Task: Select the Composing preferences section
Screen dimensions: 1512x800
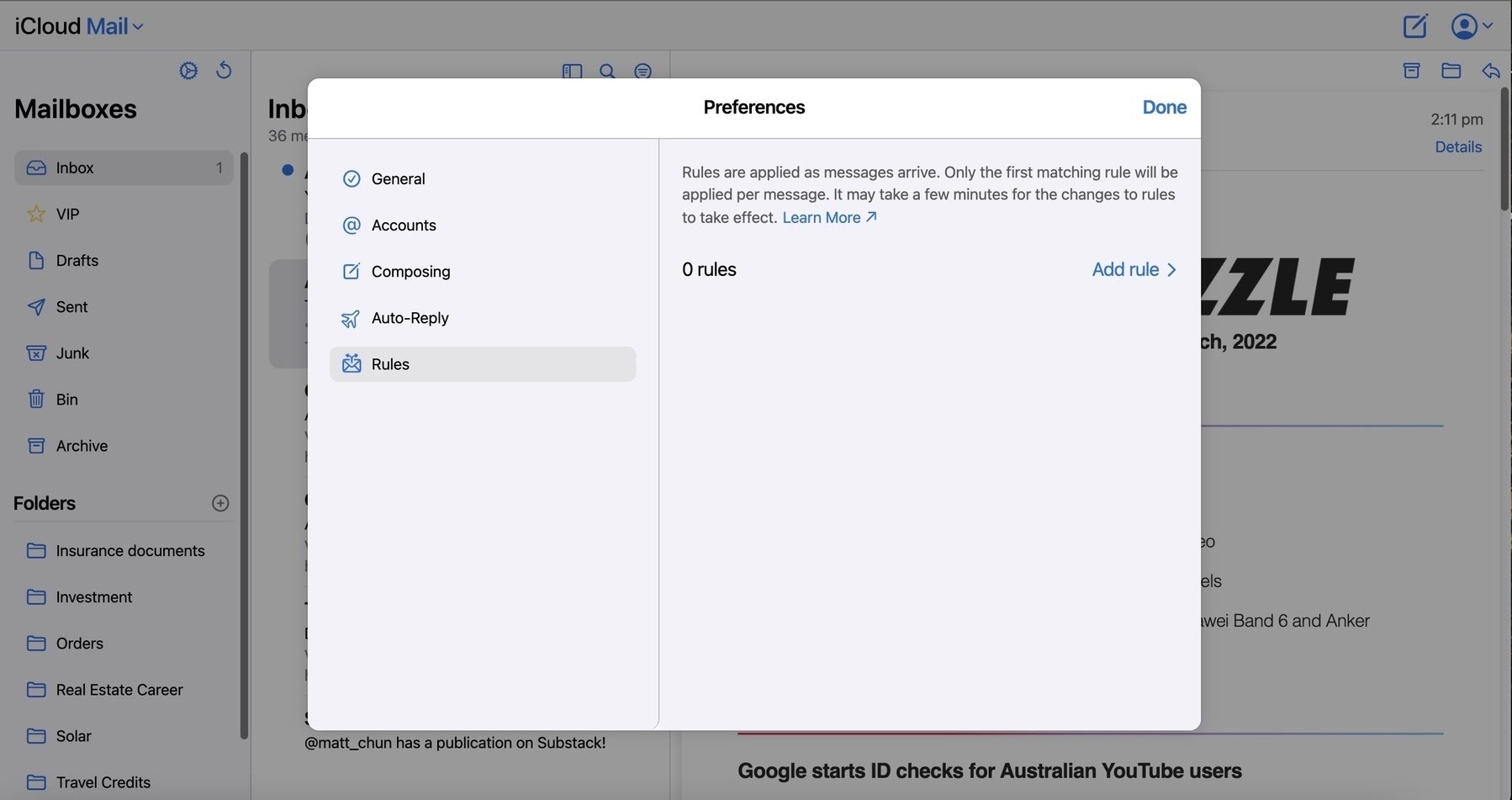Action: [x=410, y=272]
